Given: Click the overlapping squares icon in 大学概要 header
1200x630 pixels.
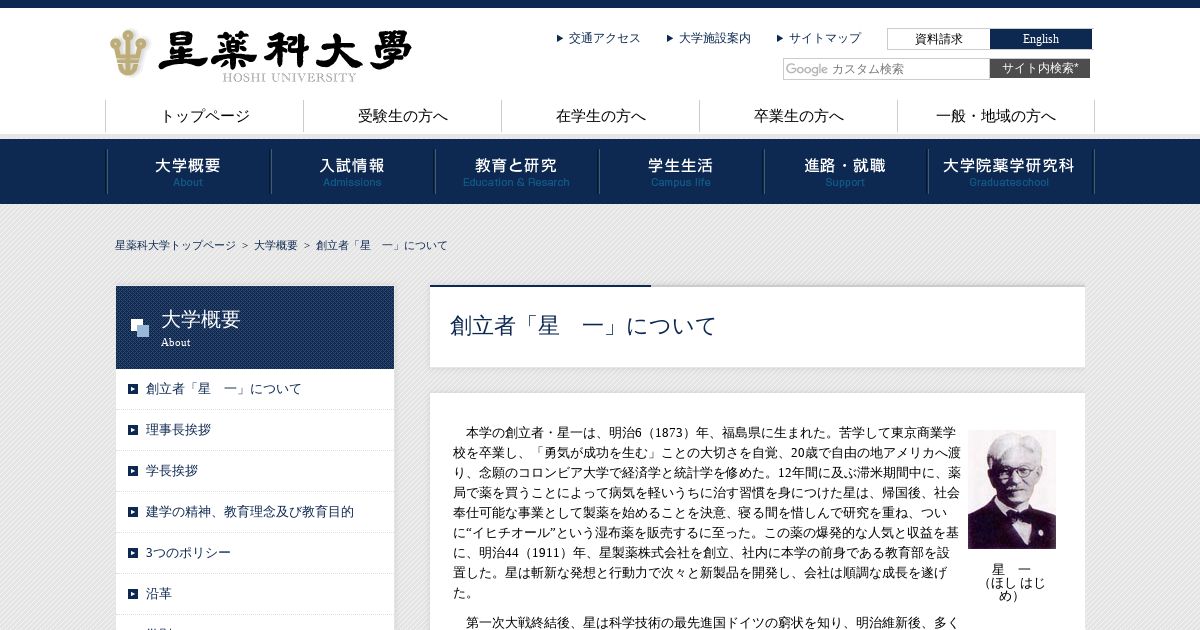Looking at the screenshot, I should tap(140, 328).
